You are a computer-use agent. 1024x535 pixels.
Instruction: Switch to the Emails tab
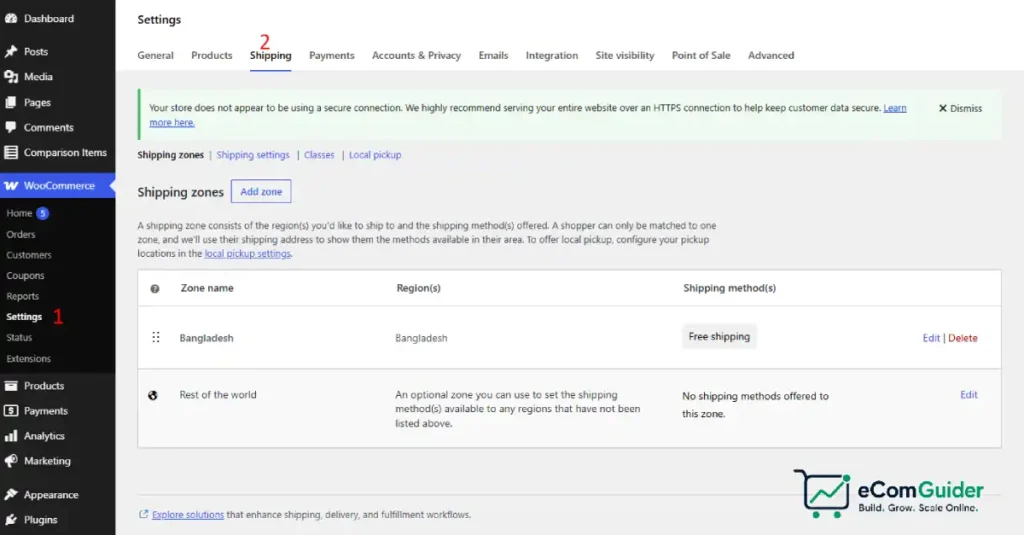tap(493, 56)
